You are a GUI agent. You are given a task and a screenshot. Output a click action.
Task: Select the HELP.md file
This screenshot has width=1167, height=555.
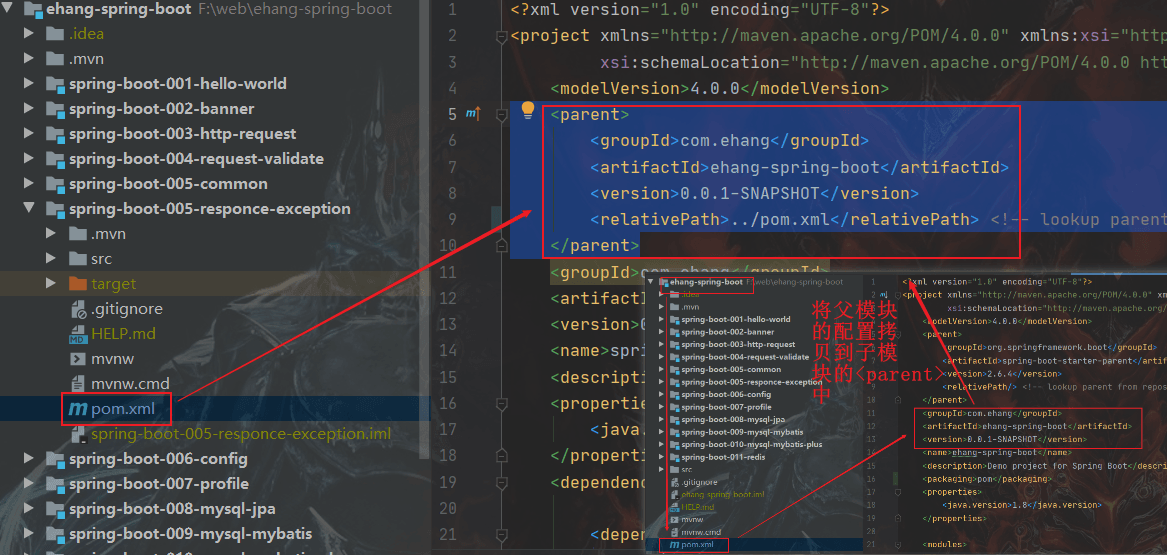pos(124,333)
